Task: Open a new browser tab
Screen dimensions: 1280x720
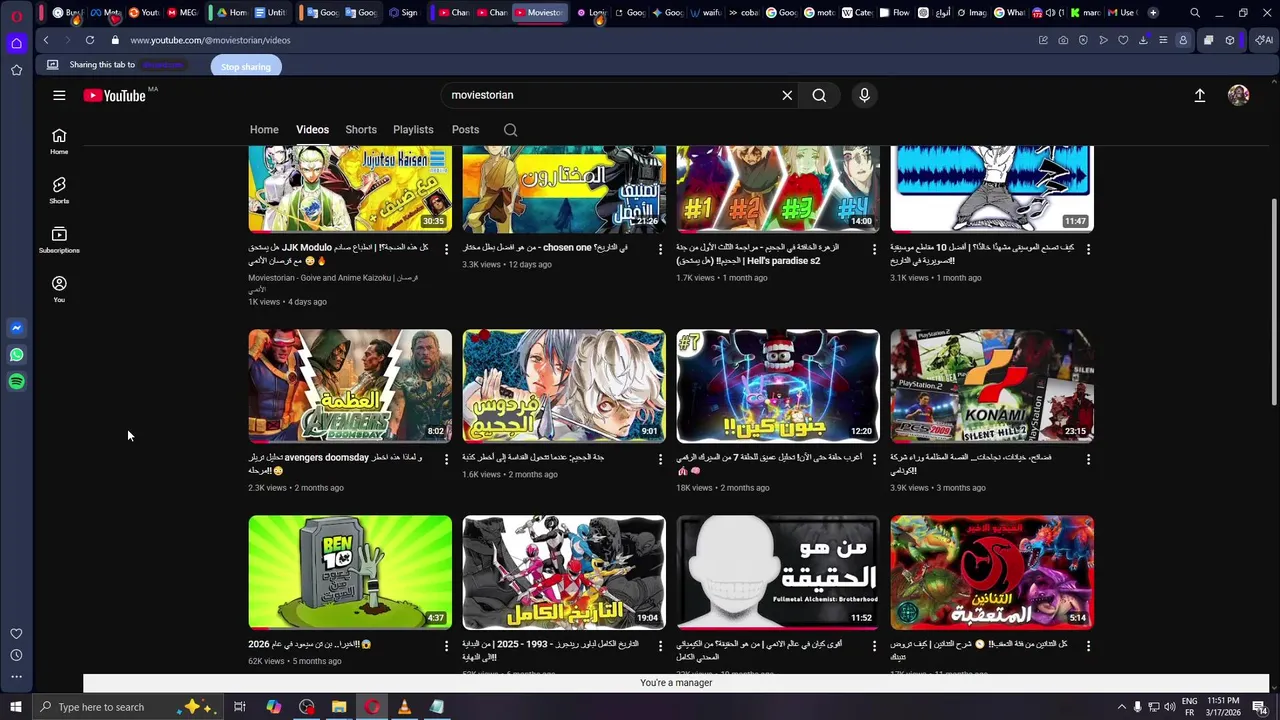Action: tap(1153, 13)
